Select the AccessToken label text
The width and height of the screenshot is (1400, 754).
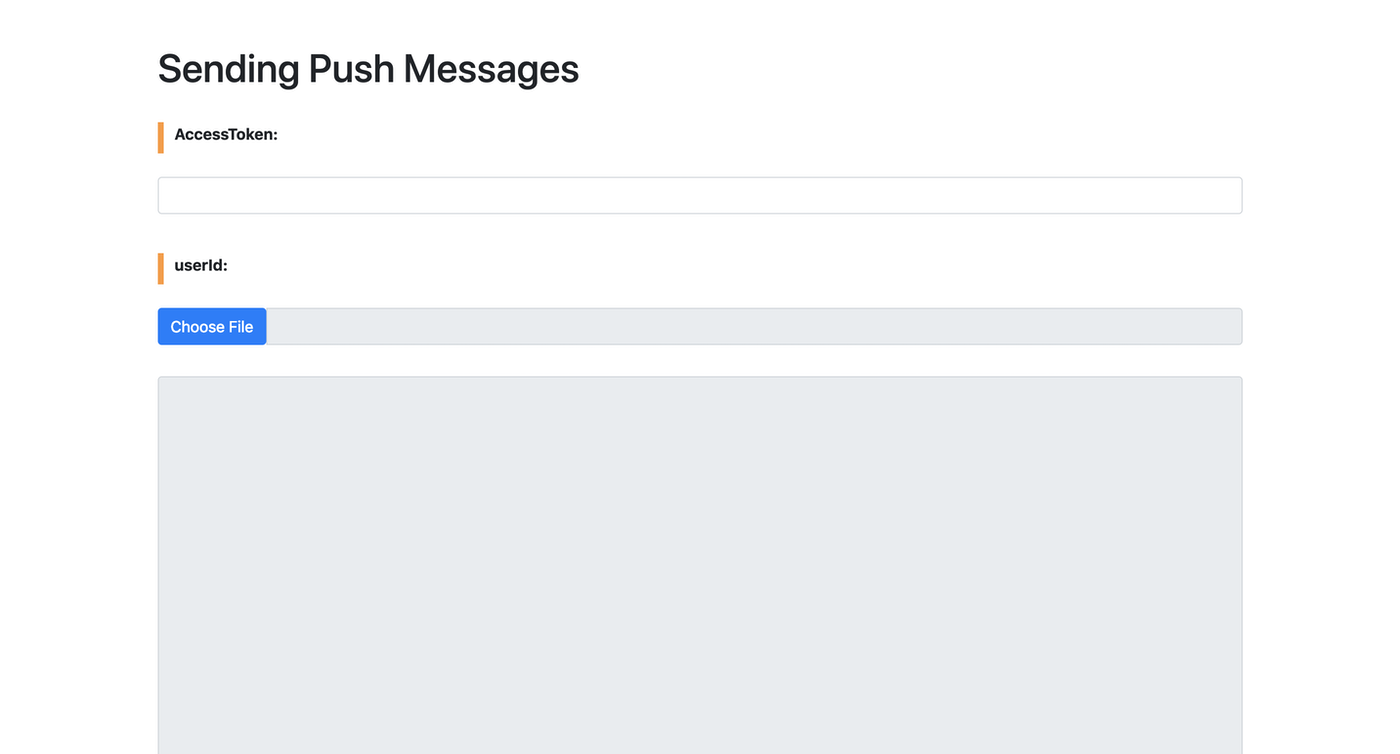226,134
